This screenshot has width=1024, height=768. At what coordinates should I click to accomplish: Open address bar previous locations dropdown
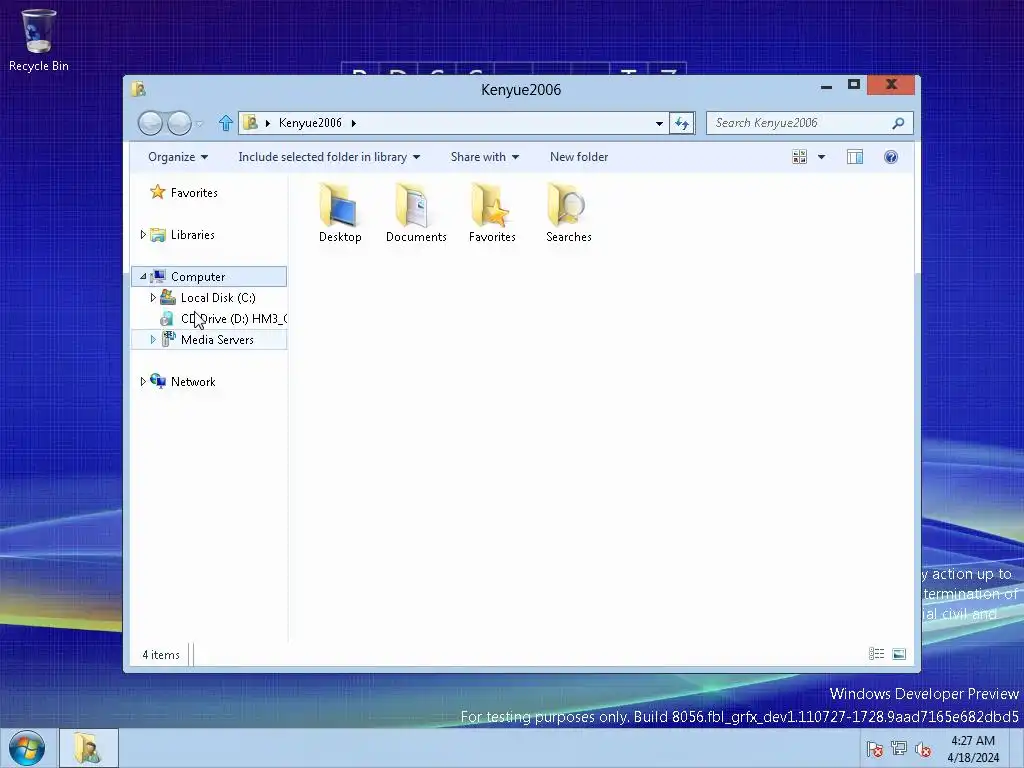pos(659,123)
